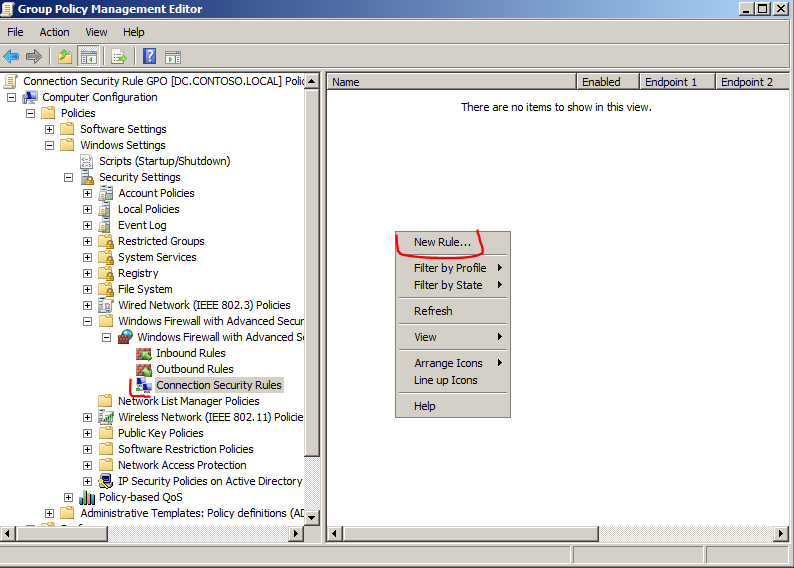
Task: Expand the Account Policies node
Action: [x=88, y=193]
